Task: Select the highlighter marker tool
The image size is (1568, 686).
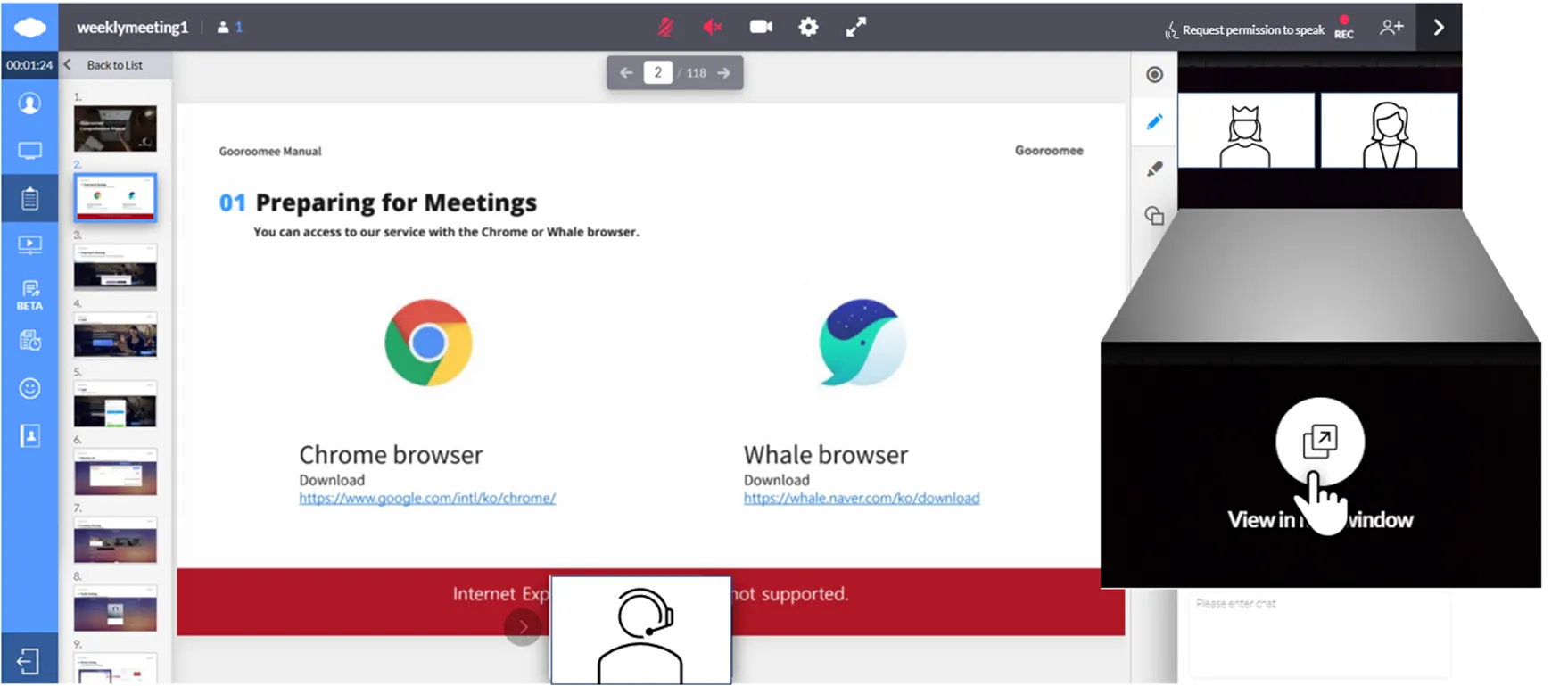Action: (1154, 169)
